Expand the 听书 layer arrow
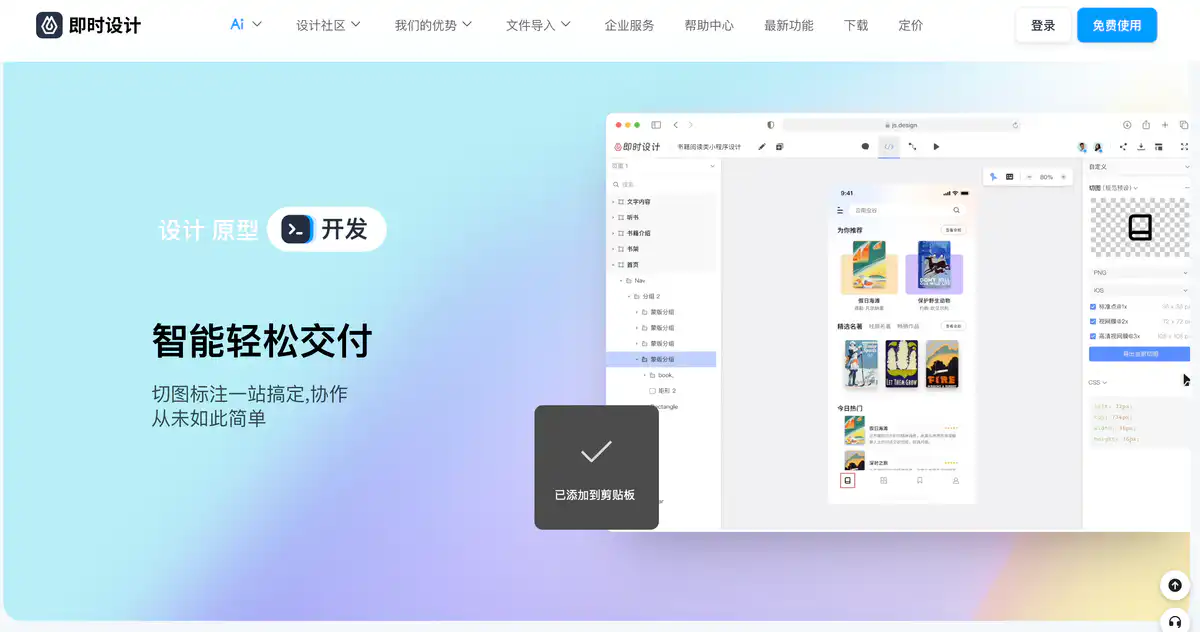Screen dimensions: 1200x632 pyautogui.click(x=613, y=217)
